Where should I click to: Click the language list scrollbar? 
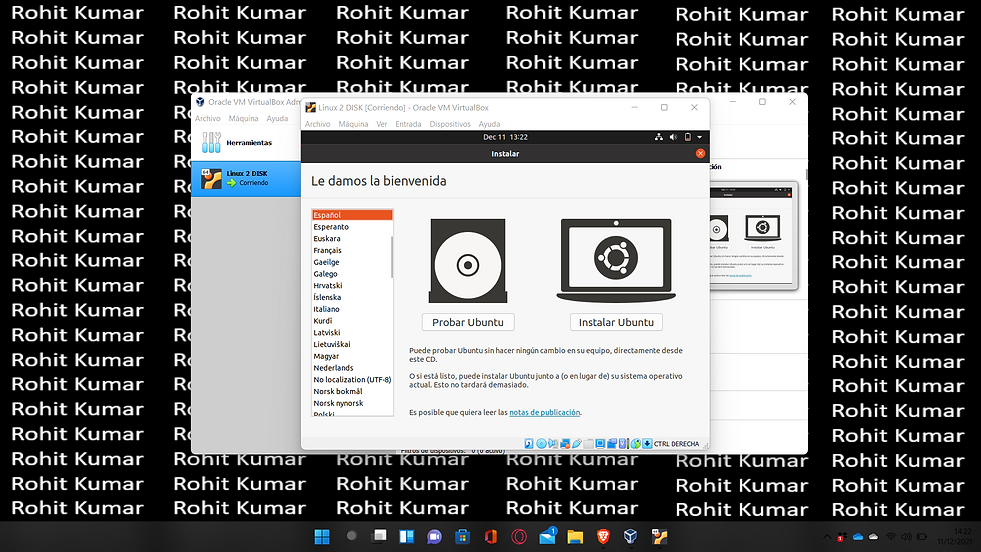[x=392, y=257]
